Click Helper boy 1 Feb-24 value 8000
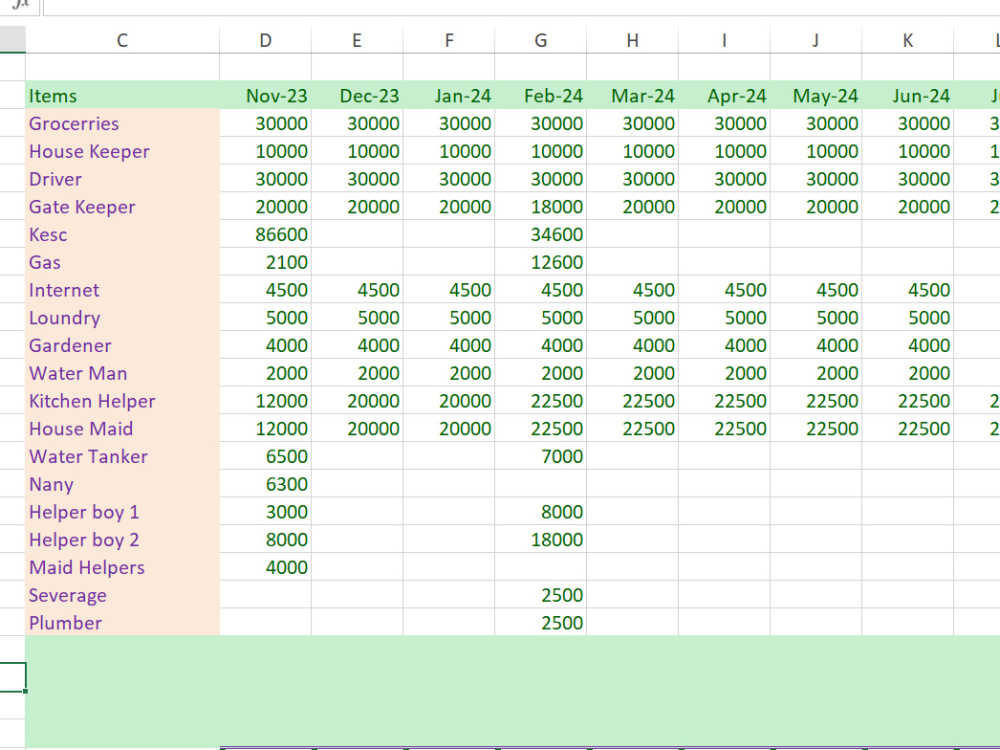This screenshot has height=750, width=1000. [x=541, y=511]
